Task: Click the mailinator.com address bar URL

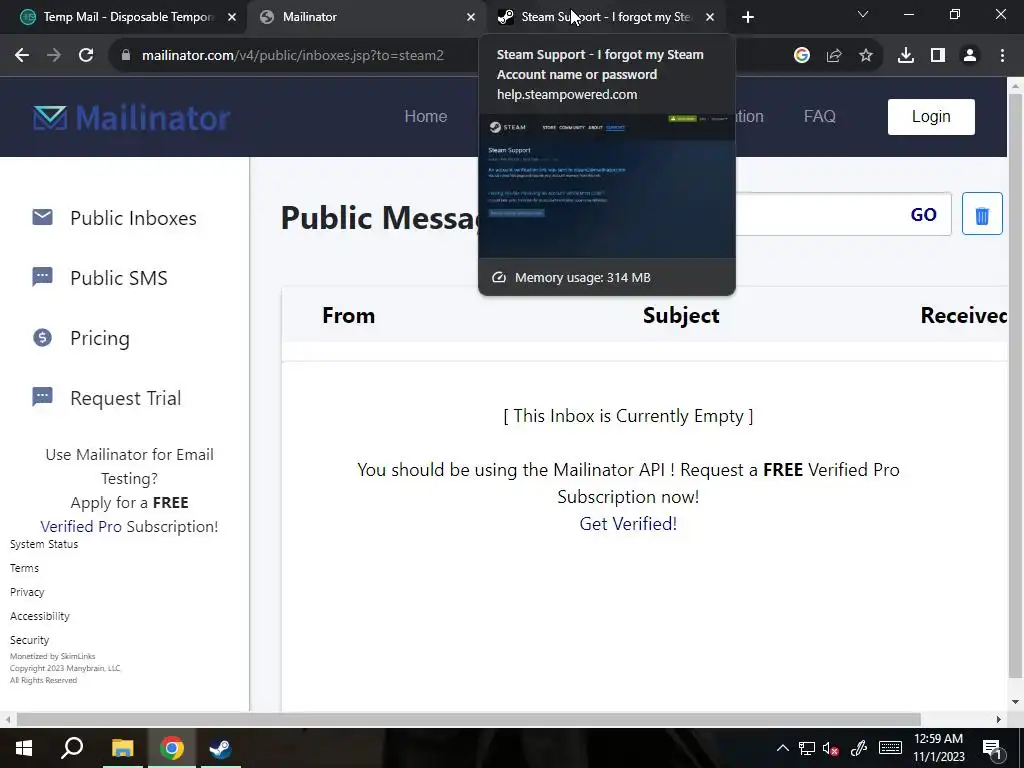Action: [293, 56]
